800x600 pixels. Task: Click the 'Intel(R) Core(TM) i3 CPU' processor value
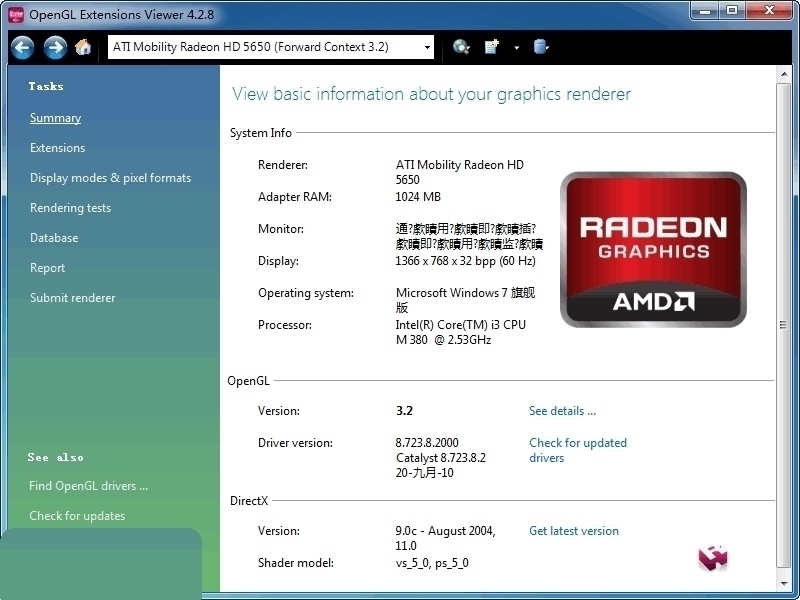[x=460, y=325]
